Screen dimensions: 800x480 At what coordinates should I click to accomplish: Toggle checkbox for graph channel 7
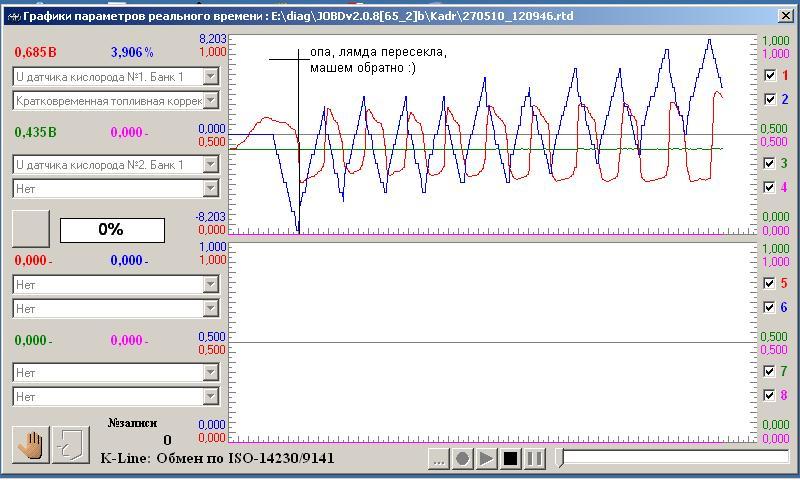click(769, 371)
